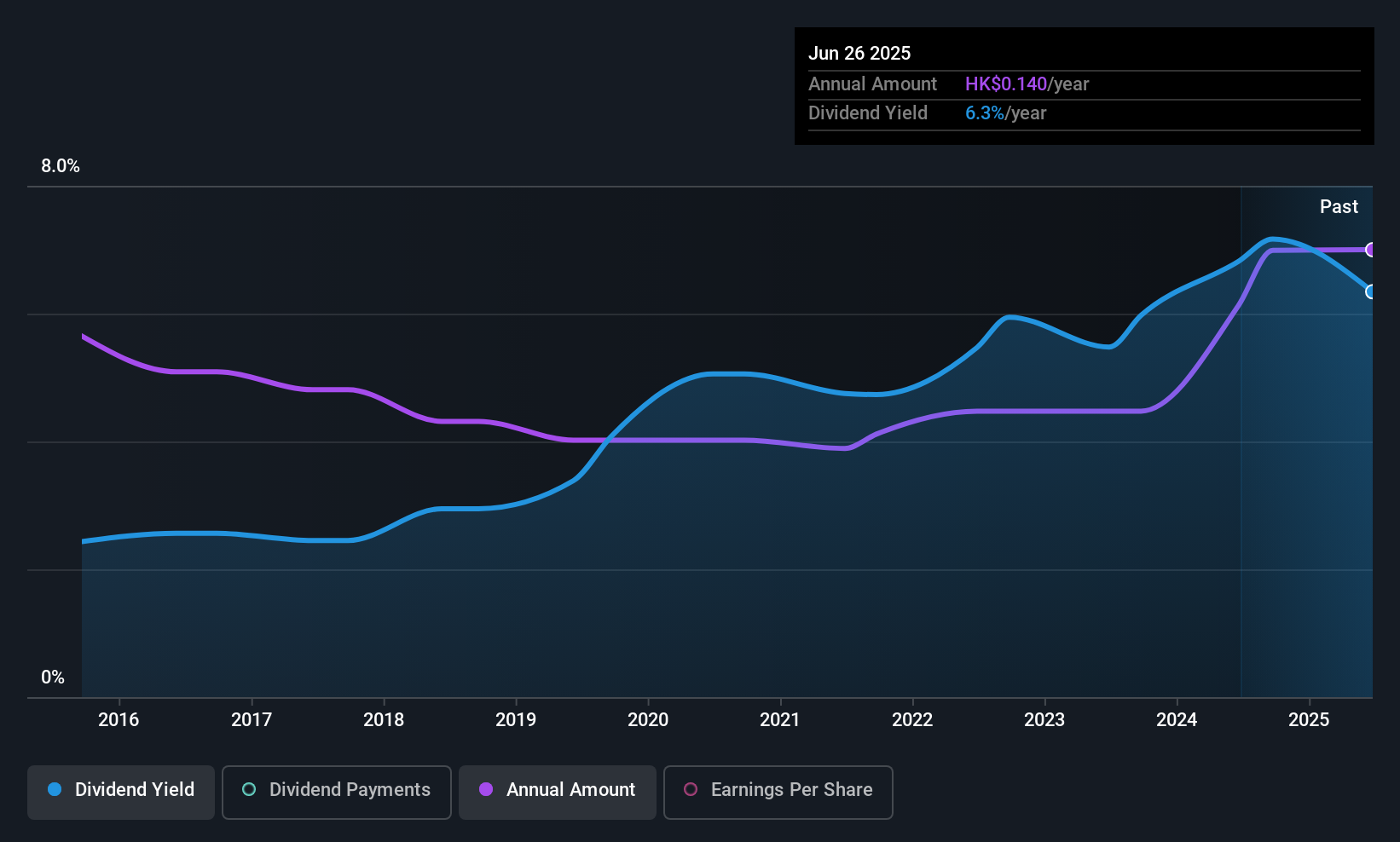The height and width of the screenshot is (842, 1400).
Task: Click the purple Annual Amount legend dot
Action: click(486, 789)
